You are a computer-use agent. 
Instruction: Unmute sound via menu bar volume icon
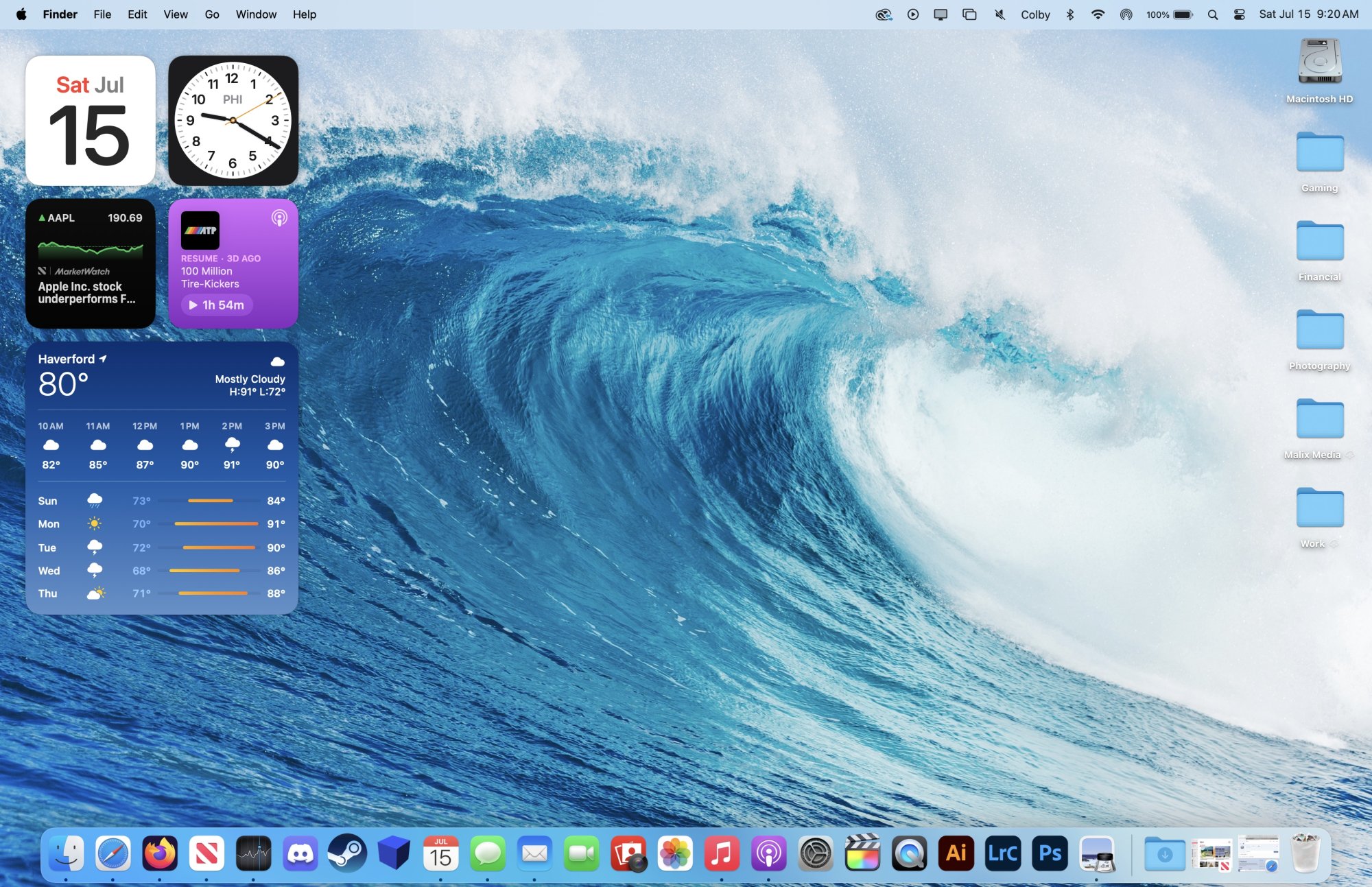1000,14
